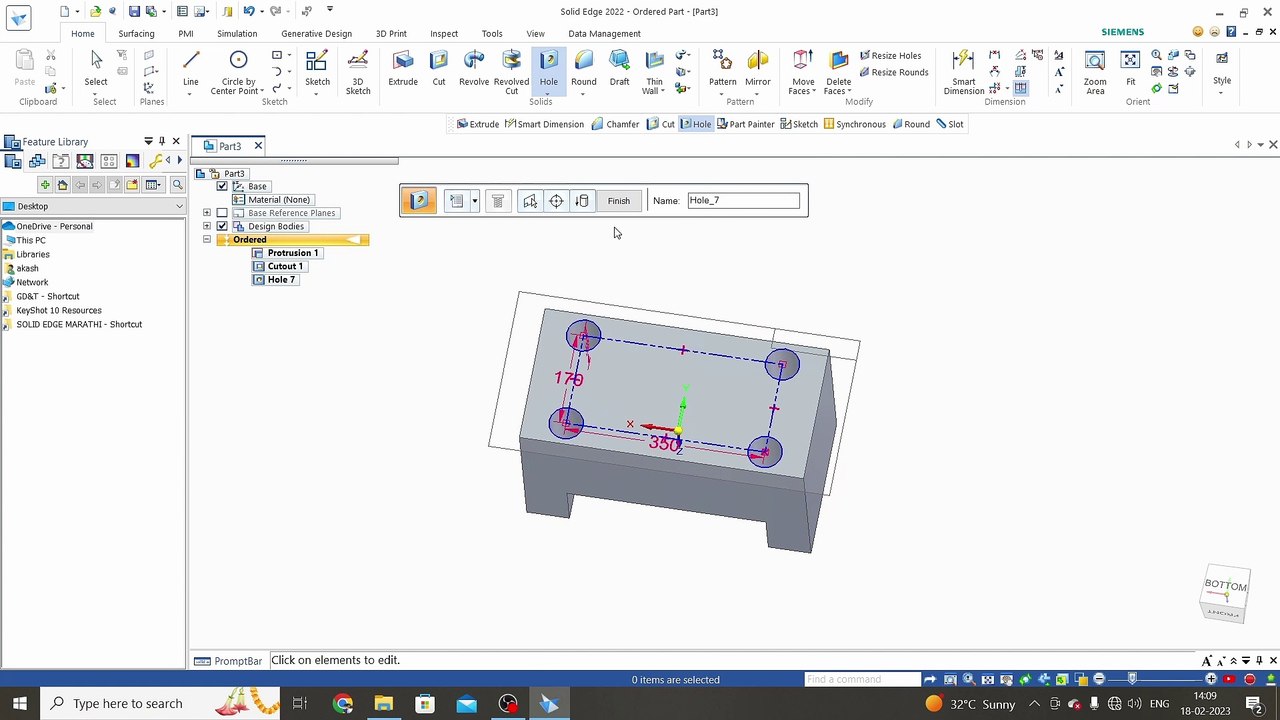The width and height of the screenshot is (1280, 720).
Task: Open the PMI ribbon tab
Action: [x=186, y=33]
